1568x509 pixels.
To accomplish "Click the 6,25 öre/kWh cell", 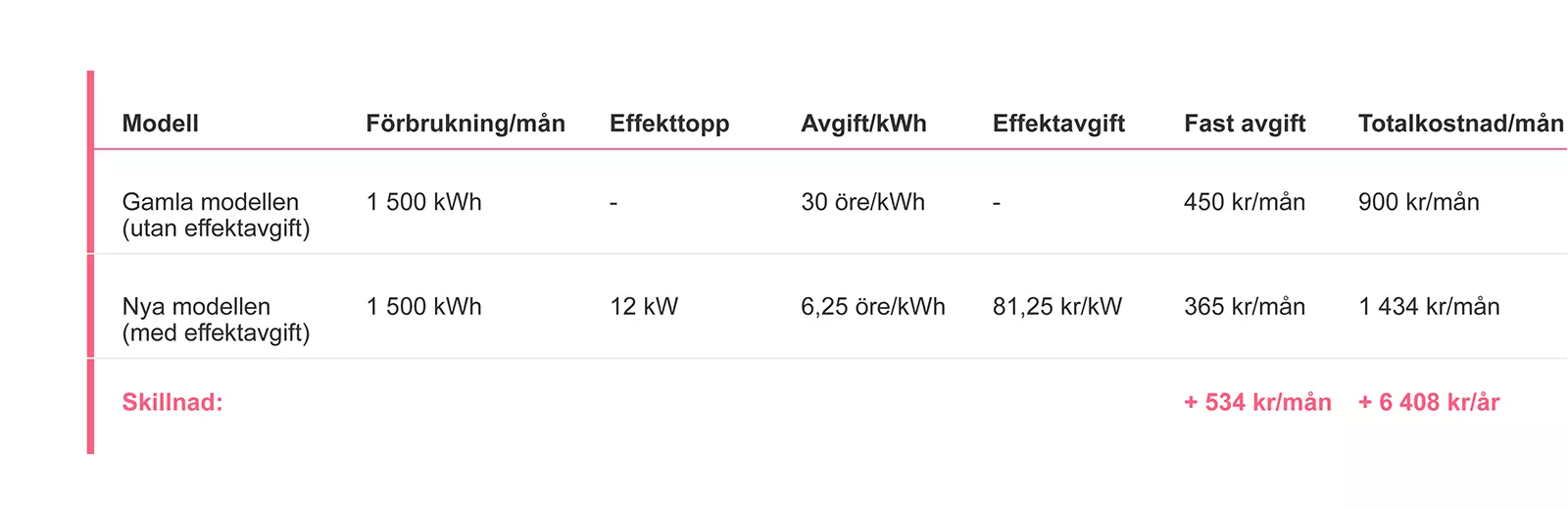I will pyautogui.click(x=872, y=307).
